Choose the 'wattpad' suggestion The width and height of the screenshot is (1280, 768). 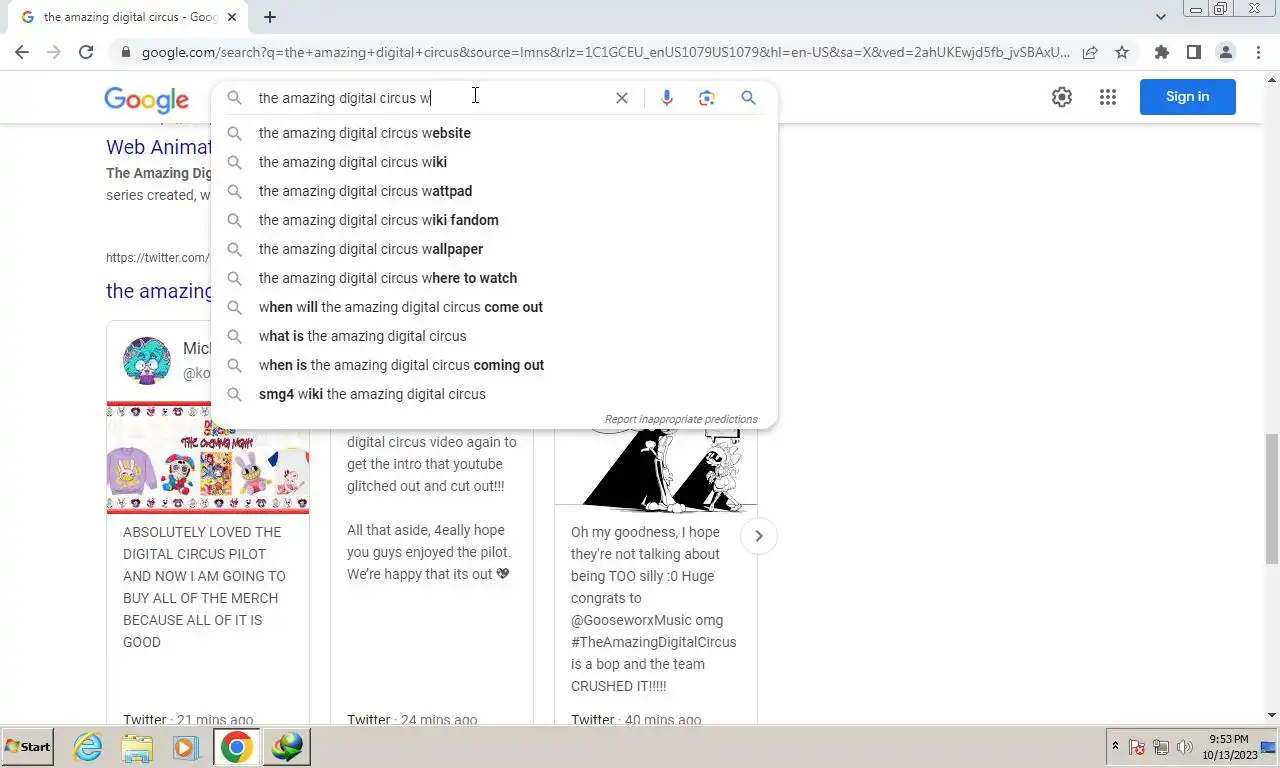494,191
